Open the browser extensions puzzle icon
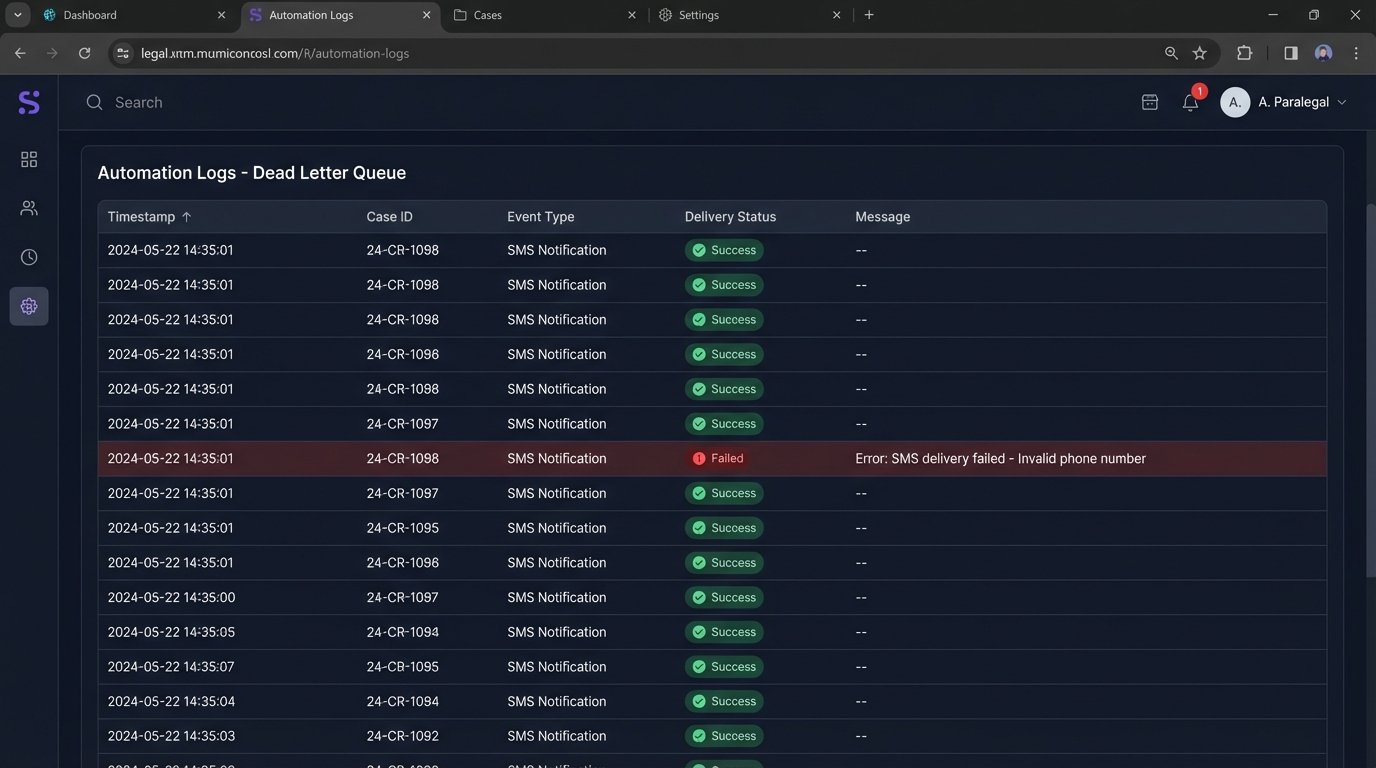This screenshot has height=768, width=1376. pos(1245,53)
